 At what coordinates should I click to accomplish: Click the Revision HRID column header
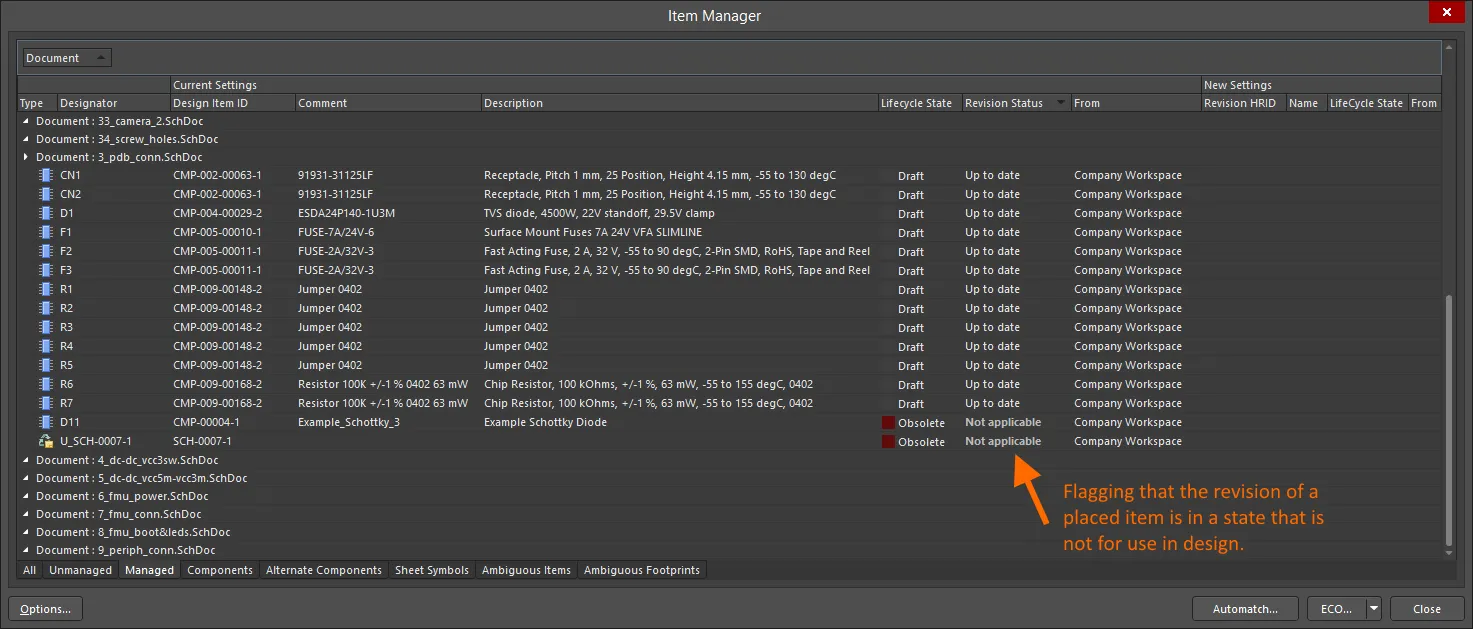tap(1243, 103)
